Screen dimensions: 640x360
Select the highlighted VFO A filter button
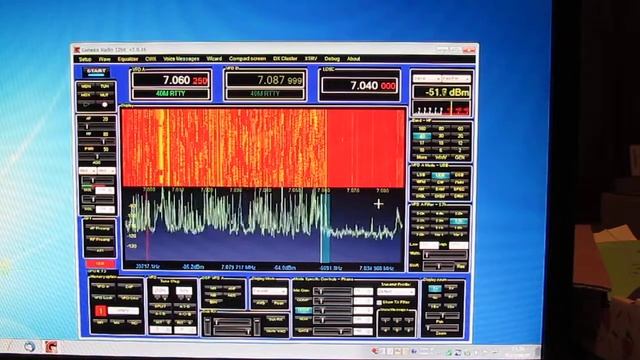pyautogui.click(x=459, y=221)
